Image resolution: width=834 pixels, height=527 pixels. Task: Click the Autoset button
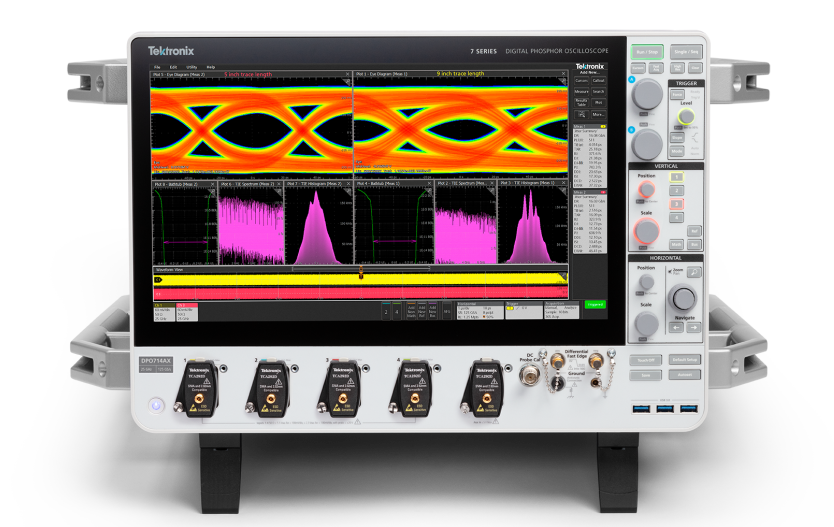pyautogui.click(x=685, y=375)
